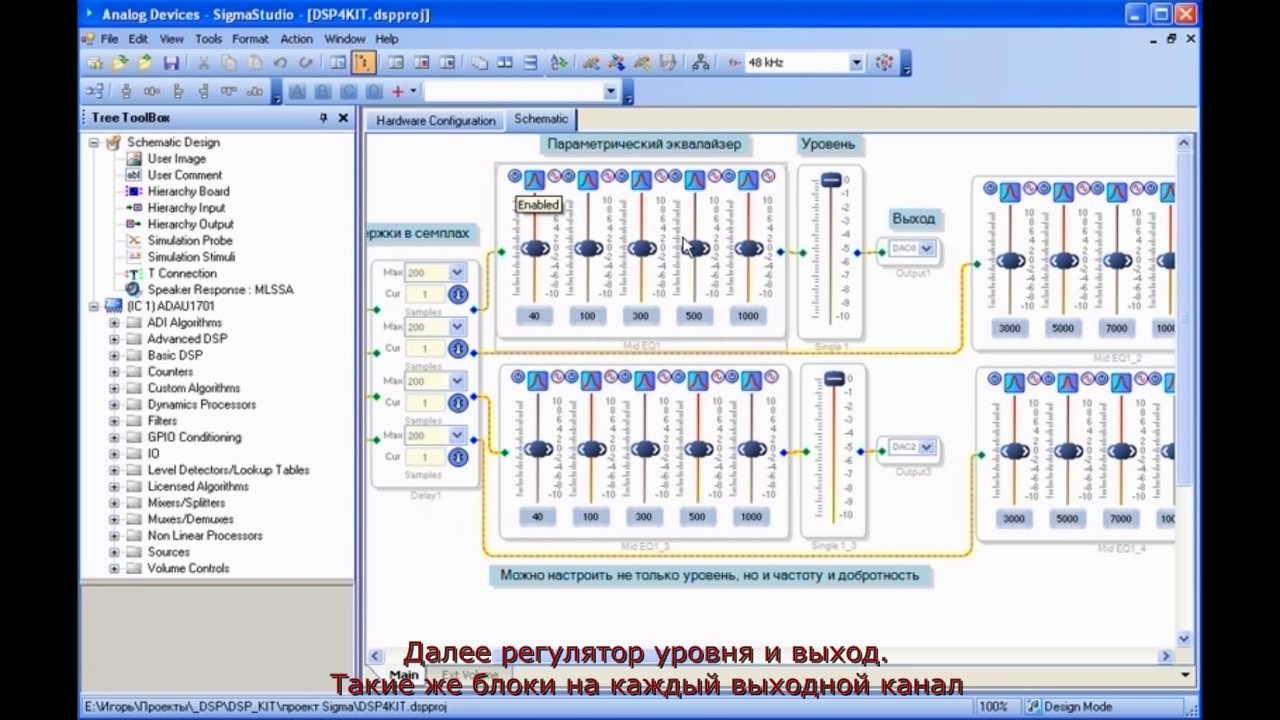Select T Connection in the toolbox tree
Screen dimensions: 1280x720
click(x=181, y=273)
